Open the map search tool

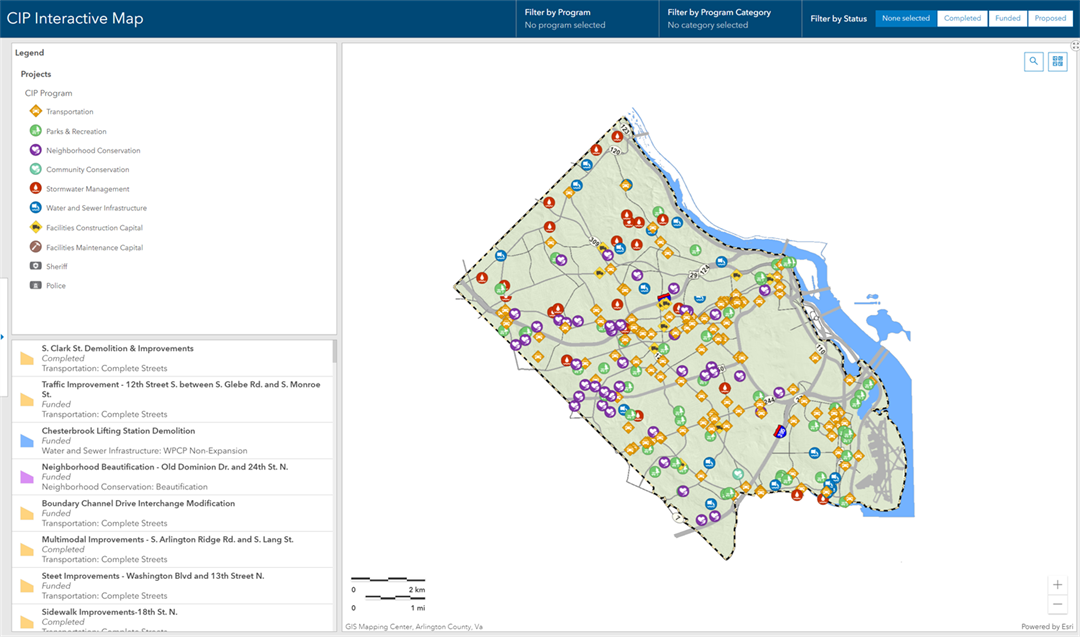[1033, 62]
